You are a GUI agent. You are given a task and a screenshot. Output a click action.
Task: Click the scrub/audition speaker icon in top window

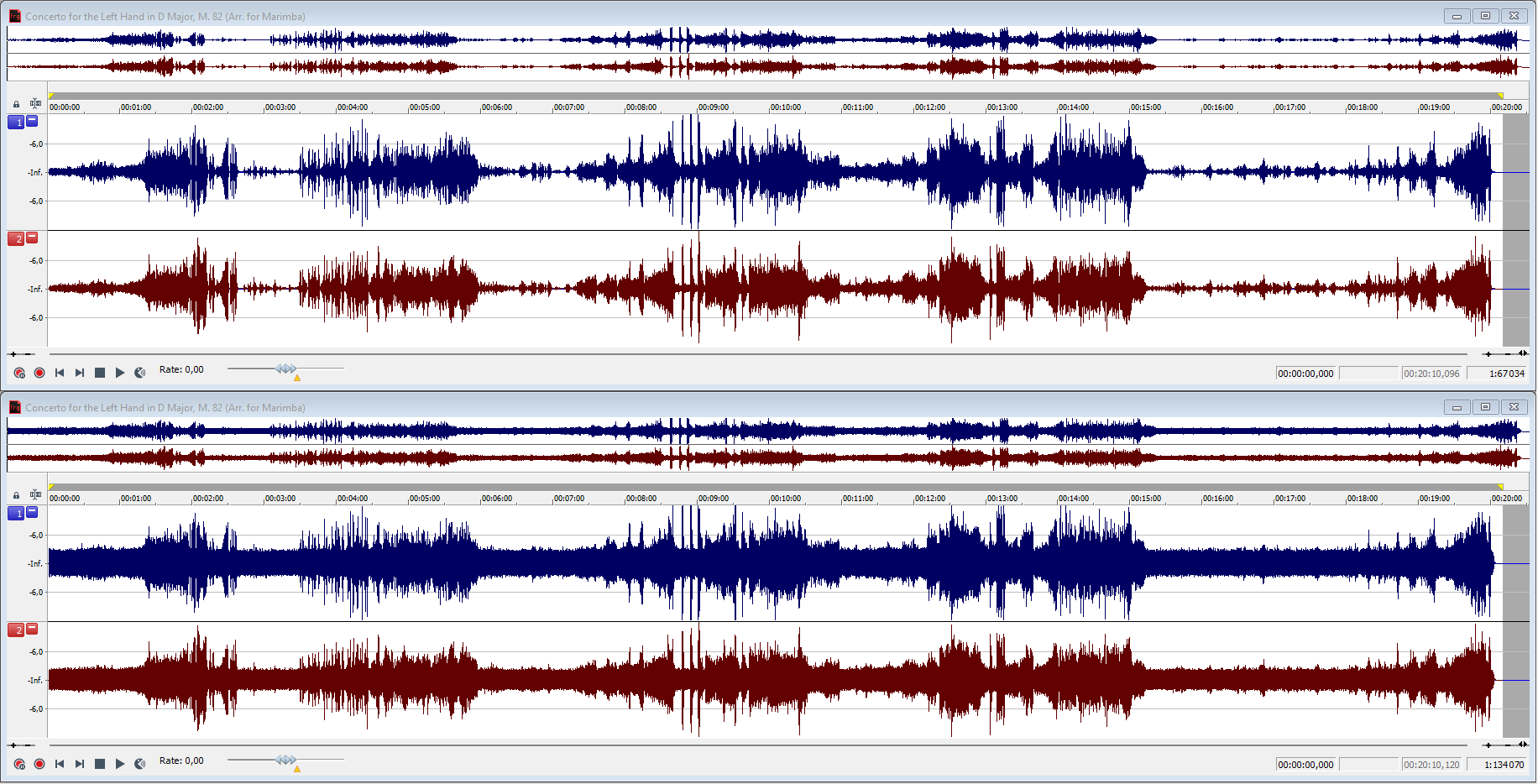click(x=140, y=373)
